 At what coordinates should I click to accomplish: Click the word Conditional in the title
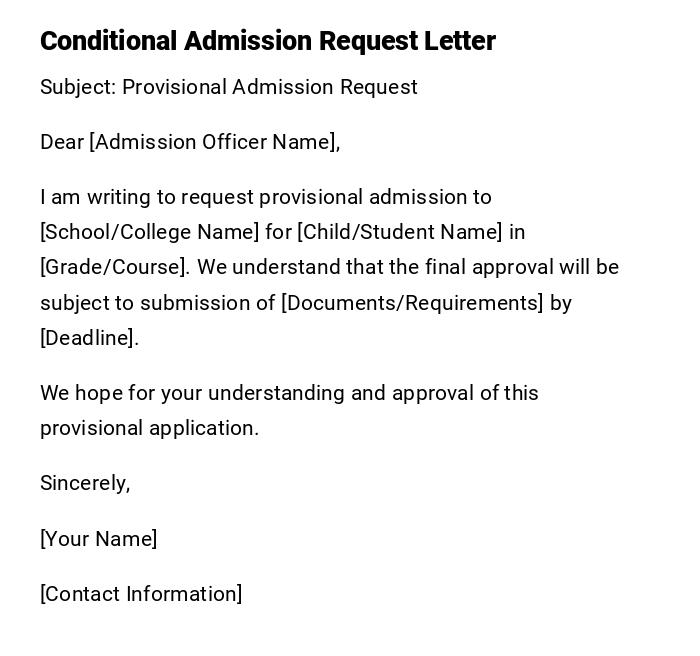pos(109,41)
